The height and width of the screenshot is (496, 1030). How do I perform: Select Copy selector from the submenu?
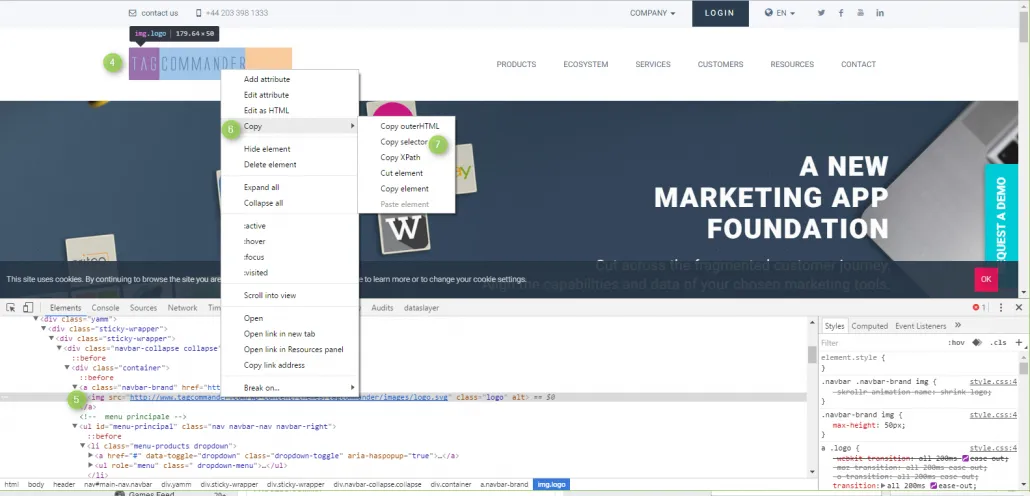(x=403, y=142)
